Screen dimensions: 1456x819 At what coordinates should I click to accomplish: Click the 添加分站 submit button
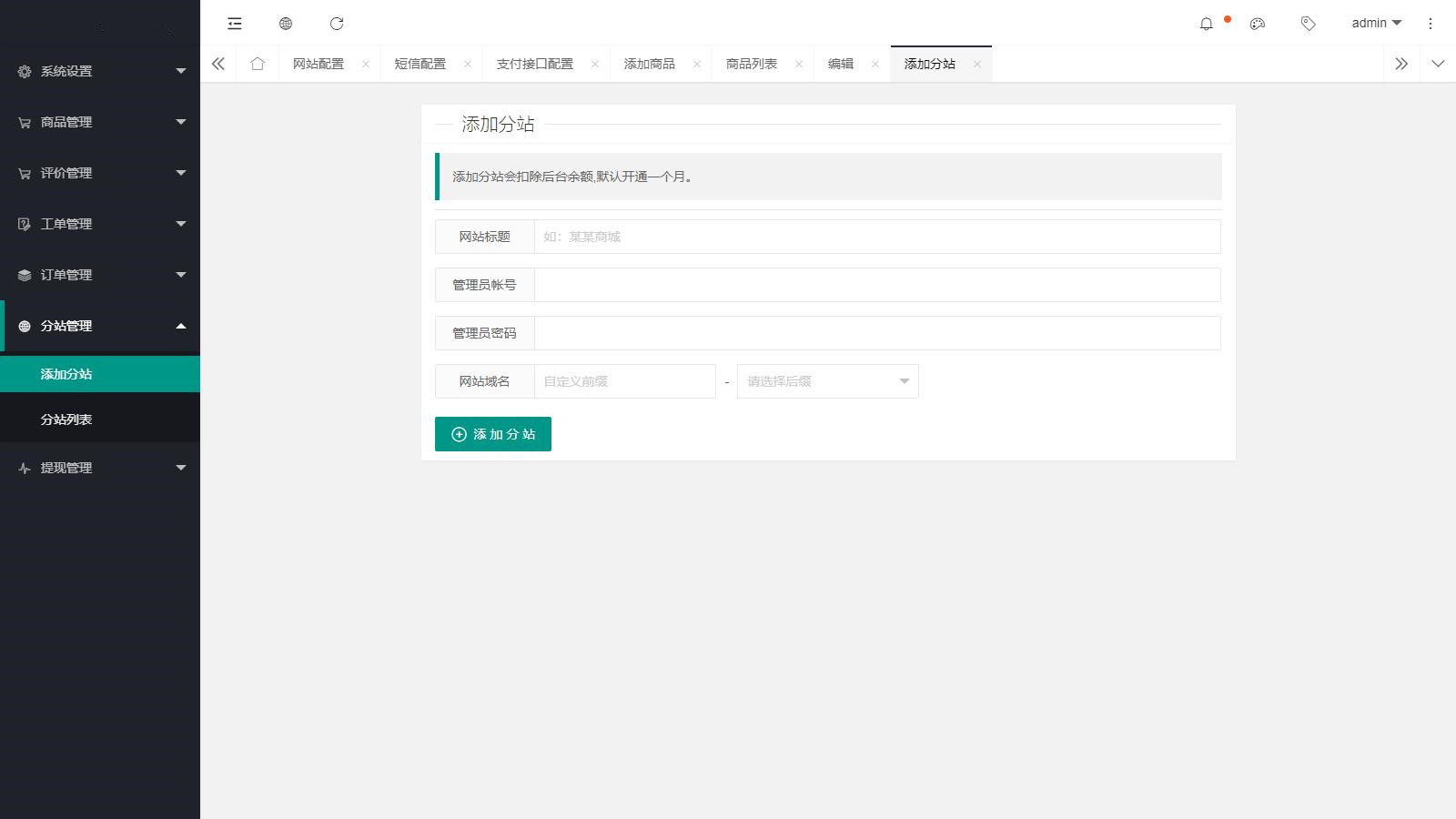pyautogui.click(x=493, y=434)
